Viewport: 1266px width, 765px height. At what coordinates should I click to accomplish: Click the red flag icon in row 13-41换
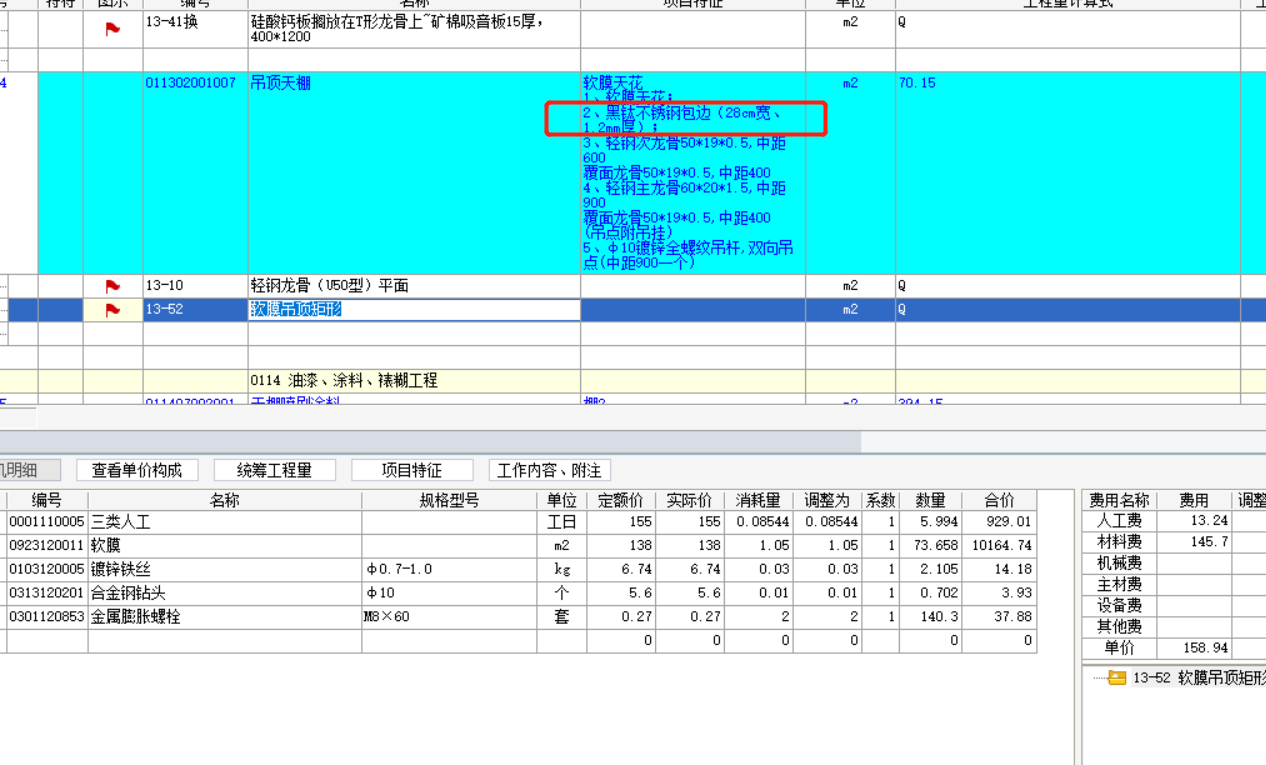113,29
